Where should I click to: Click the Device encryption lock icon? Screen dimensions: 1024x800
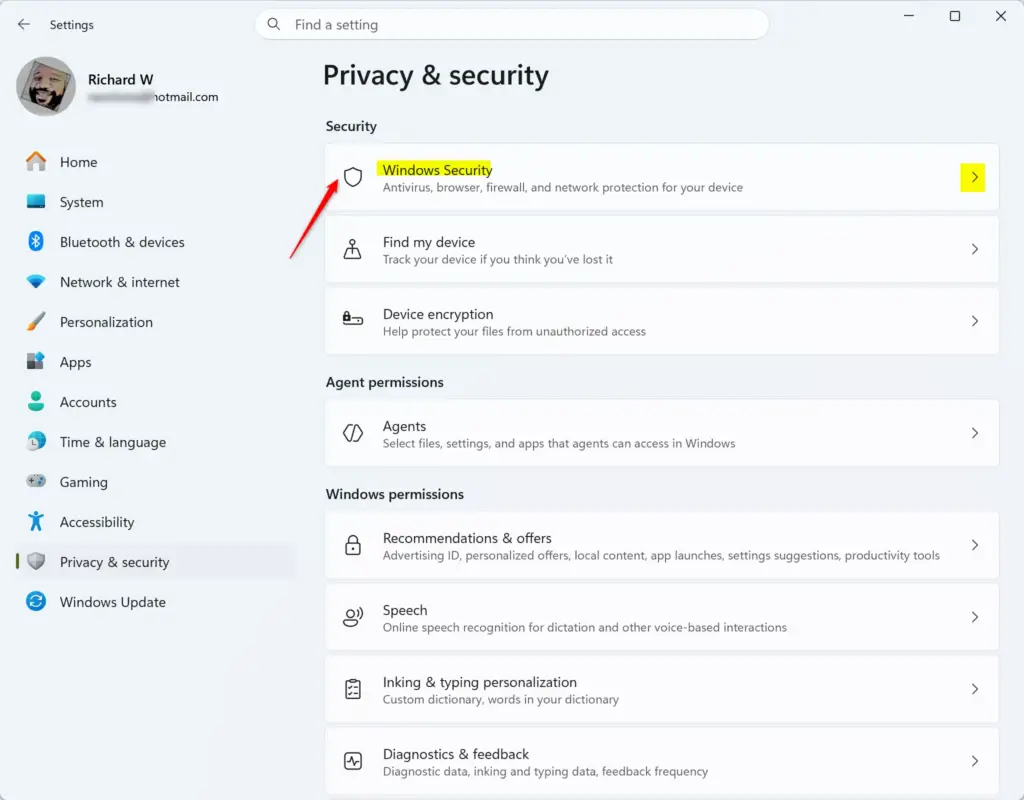point(353,319)
